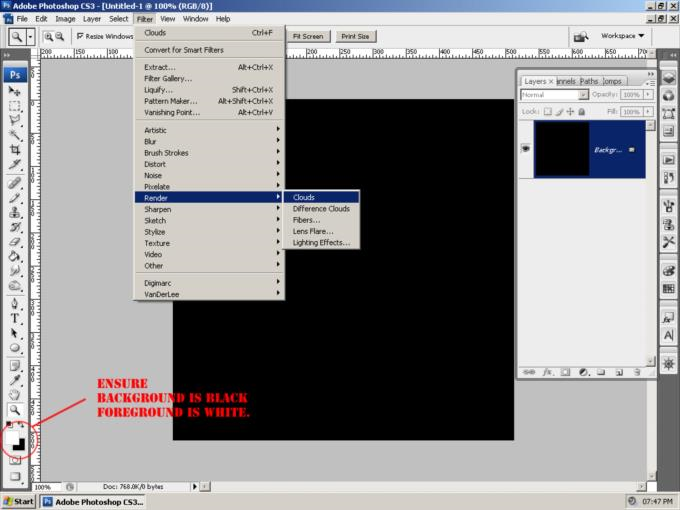Select the Rectangular Marquee tool
Image resolution: width=680 pixels, height=510 pixels.
(15, 105)
